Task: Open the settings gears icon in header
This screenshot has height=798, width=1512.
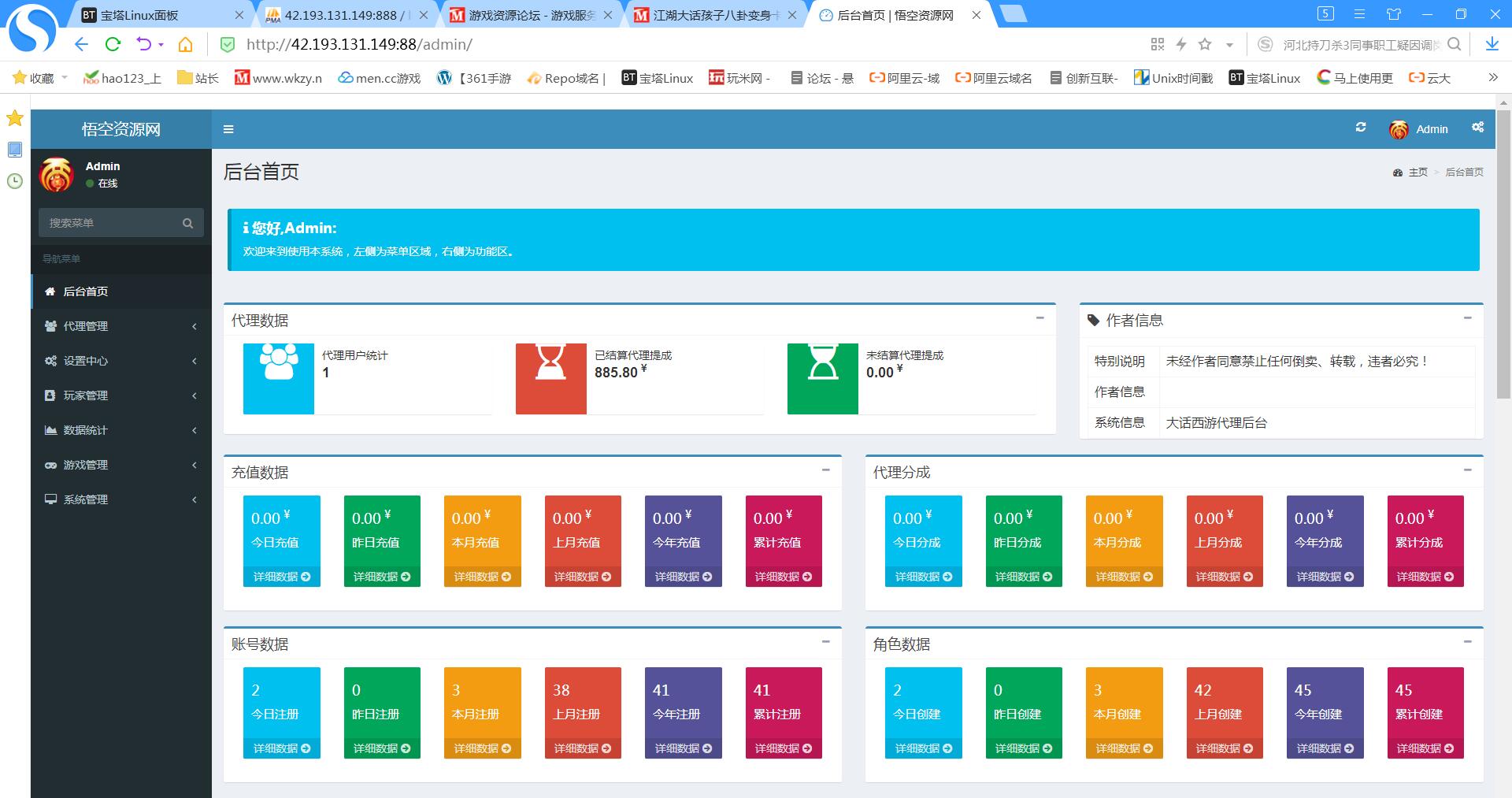Action: [x=1477, y=128]
